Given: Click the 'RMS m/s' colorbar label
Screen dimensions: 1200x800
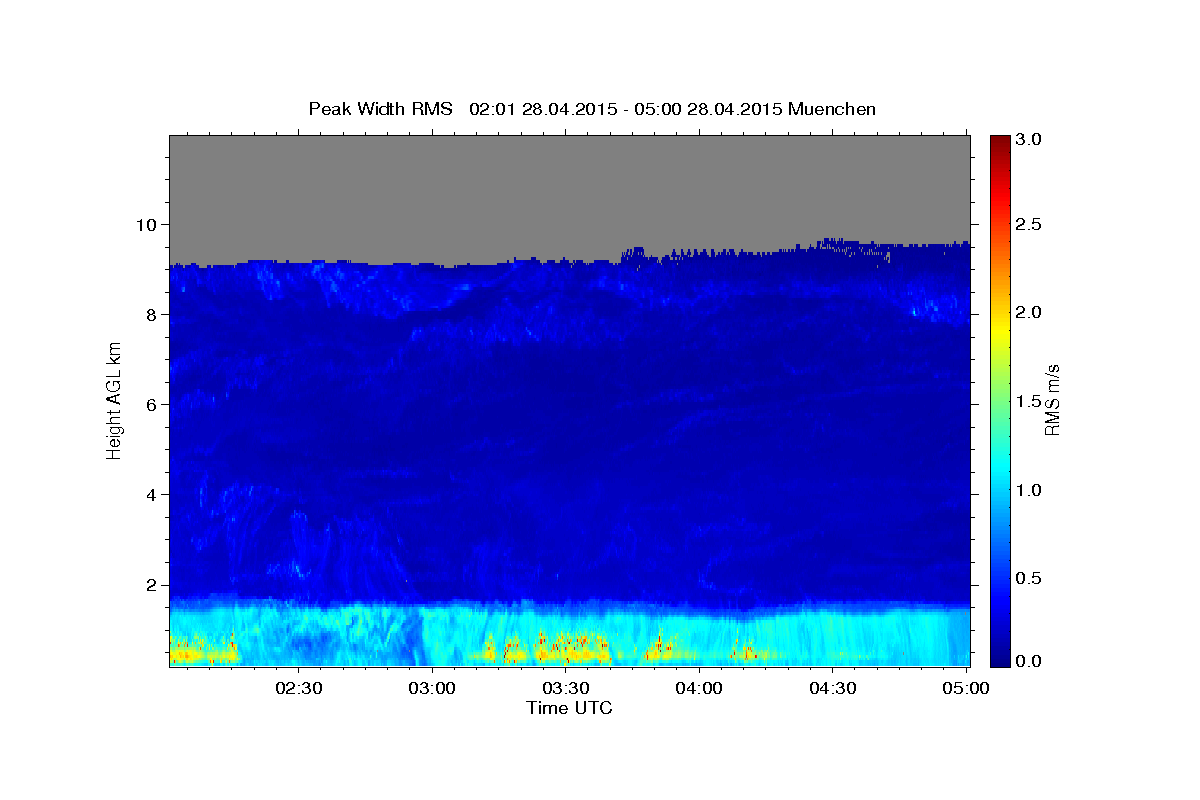Looking at the screenshot, I should point(1052,401).
